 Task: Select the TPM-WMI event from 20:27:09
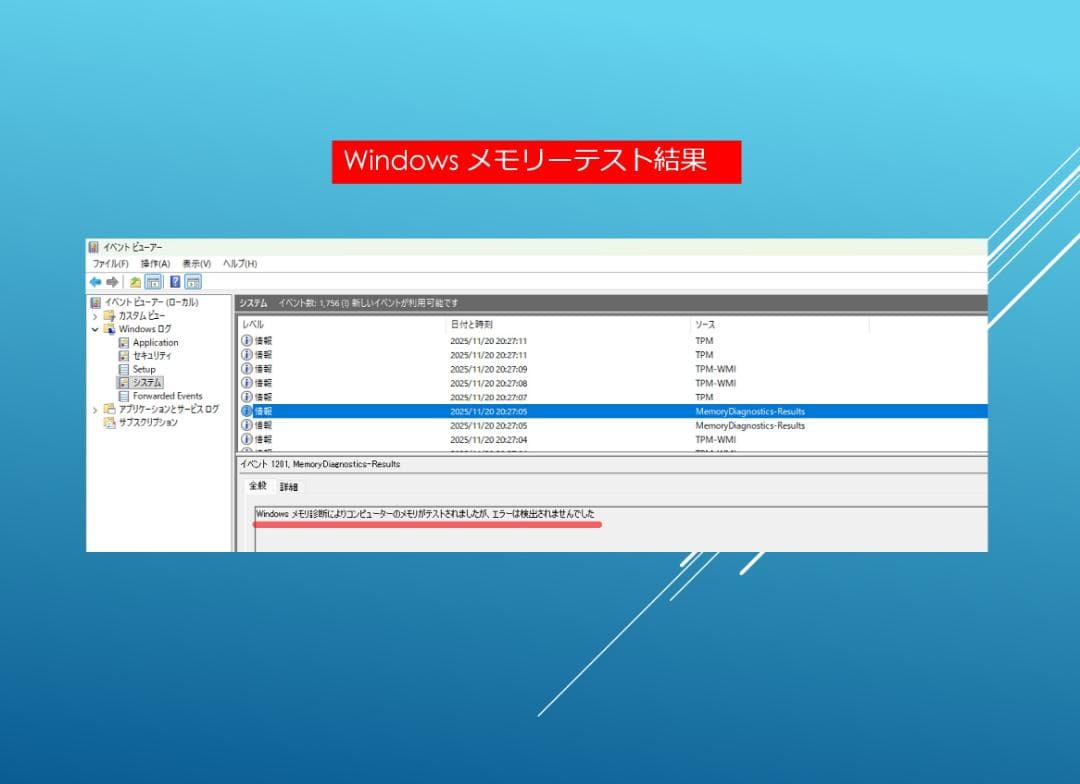[500, 369]
